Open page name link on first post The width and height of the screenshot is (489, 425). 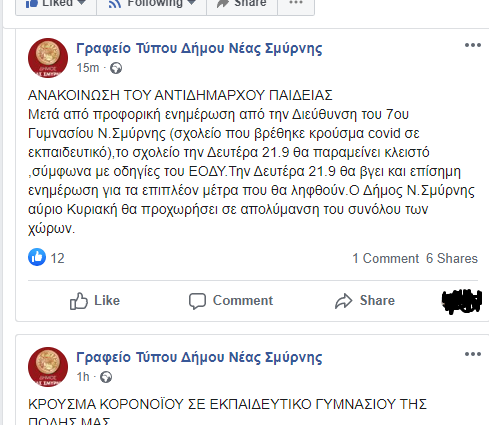pyautogui.click(x=199, y=48)
